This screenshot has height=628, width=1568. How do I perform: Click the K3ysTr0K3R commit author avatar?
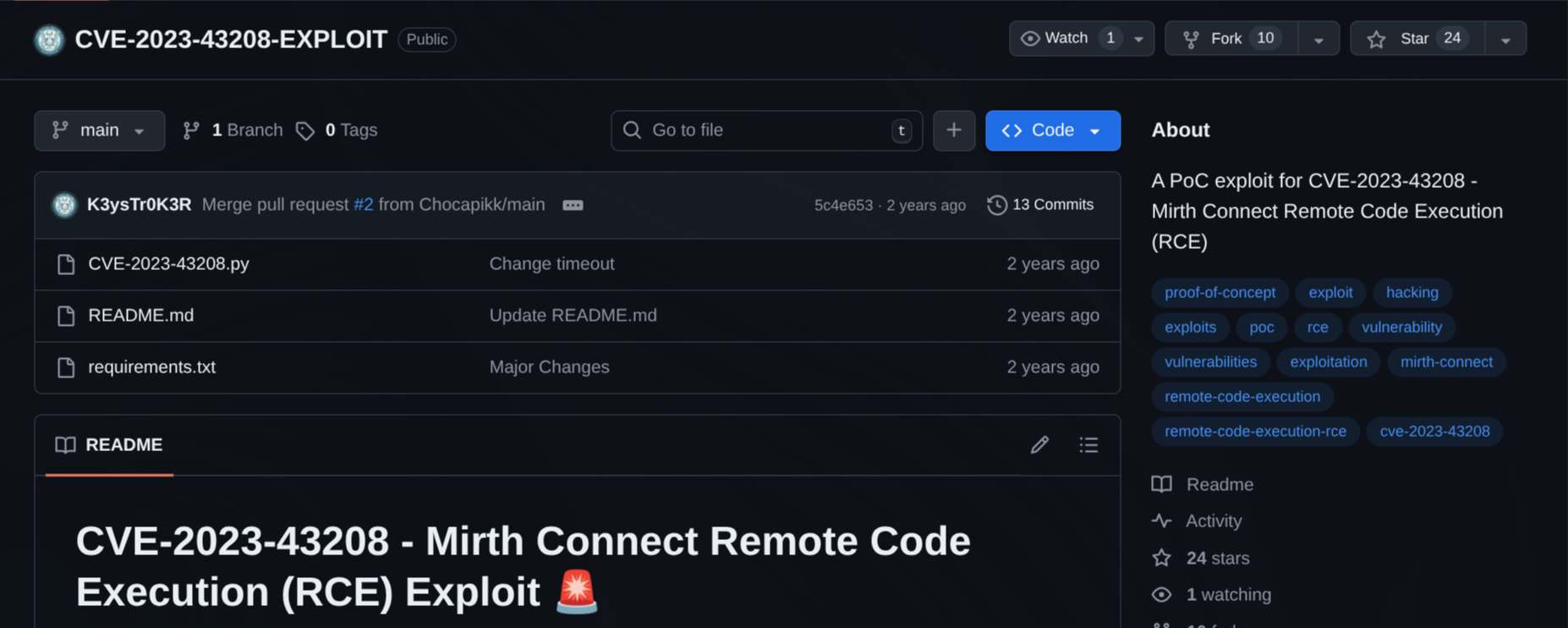tap(64, 205)
